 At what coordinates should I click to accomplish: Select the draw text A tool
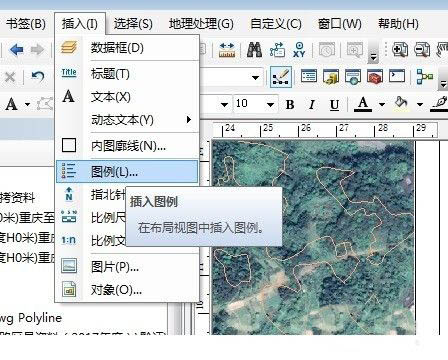click(x=11, y=104)
